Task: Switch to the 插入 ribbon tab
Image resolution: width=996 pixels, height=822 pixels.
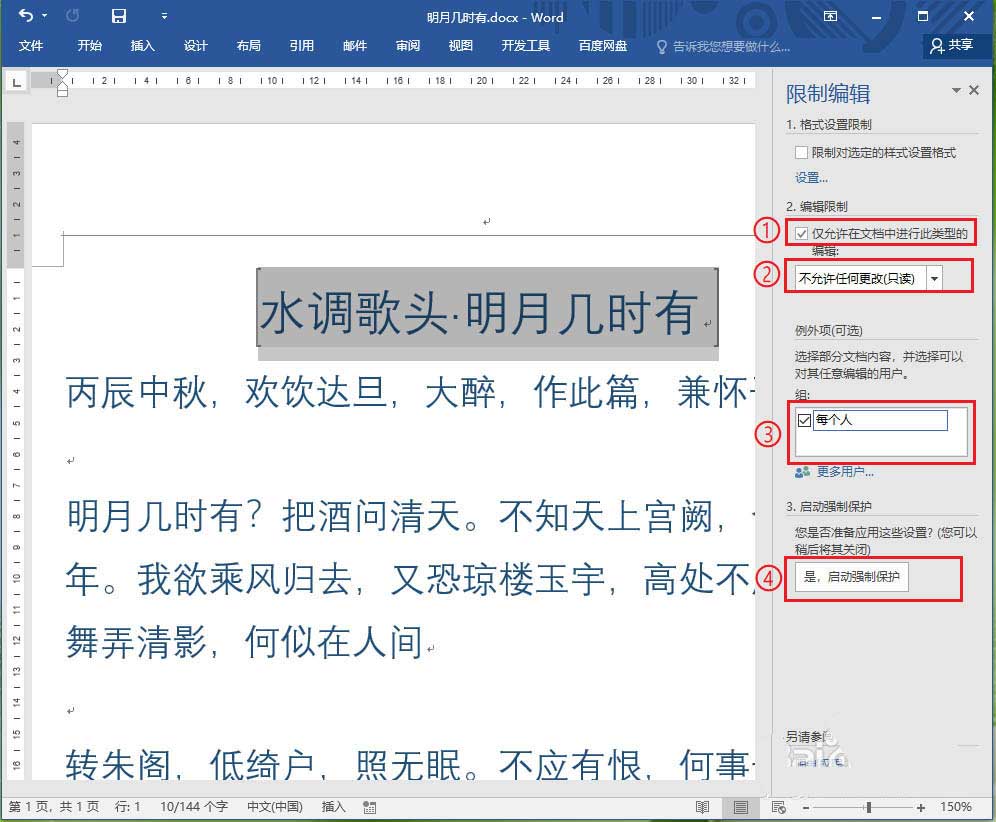Action: [142, 46]
